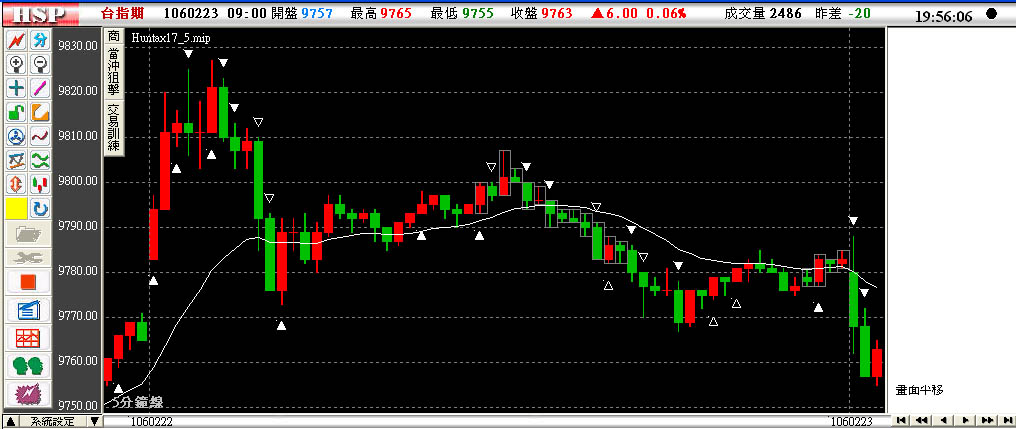Zoom in with the plus magnifier
This screenshot has width=1016, height=429.
(16, 64)
